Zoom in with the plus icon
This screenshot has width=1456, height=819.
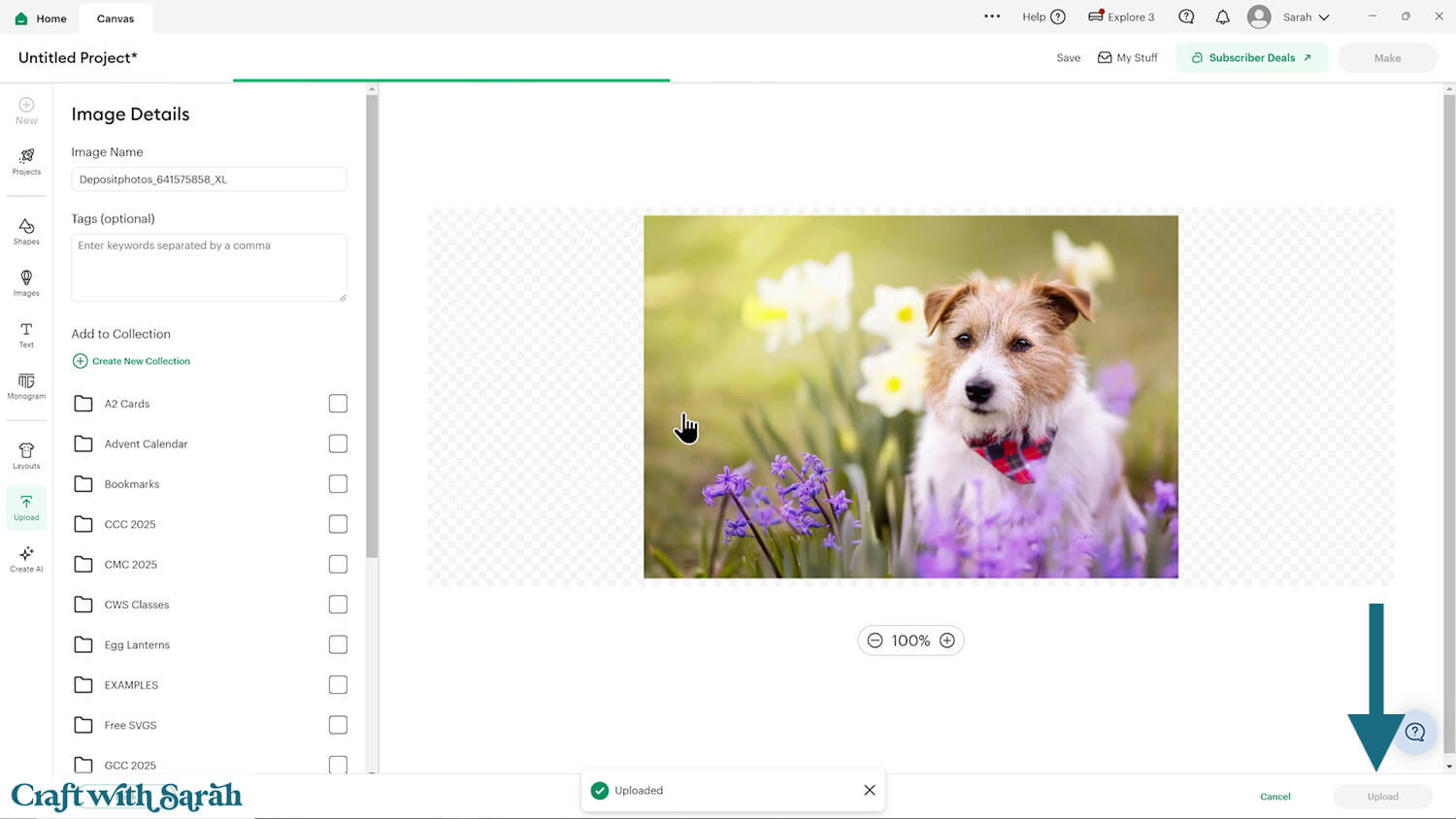coord(946,640)
